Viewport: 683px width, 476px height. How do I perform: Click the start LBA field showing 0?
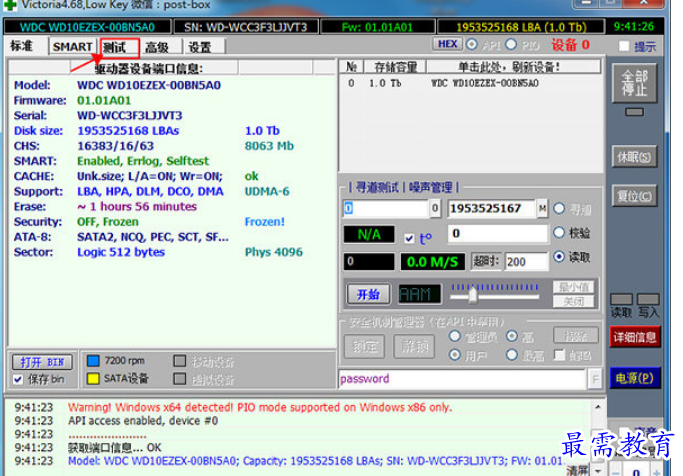(x=385, y=208)
